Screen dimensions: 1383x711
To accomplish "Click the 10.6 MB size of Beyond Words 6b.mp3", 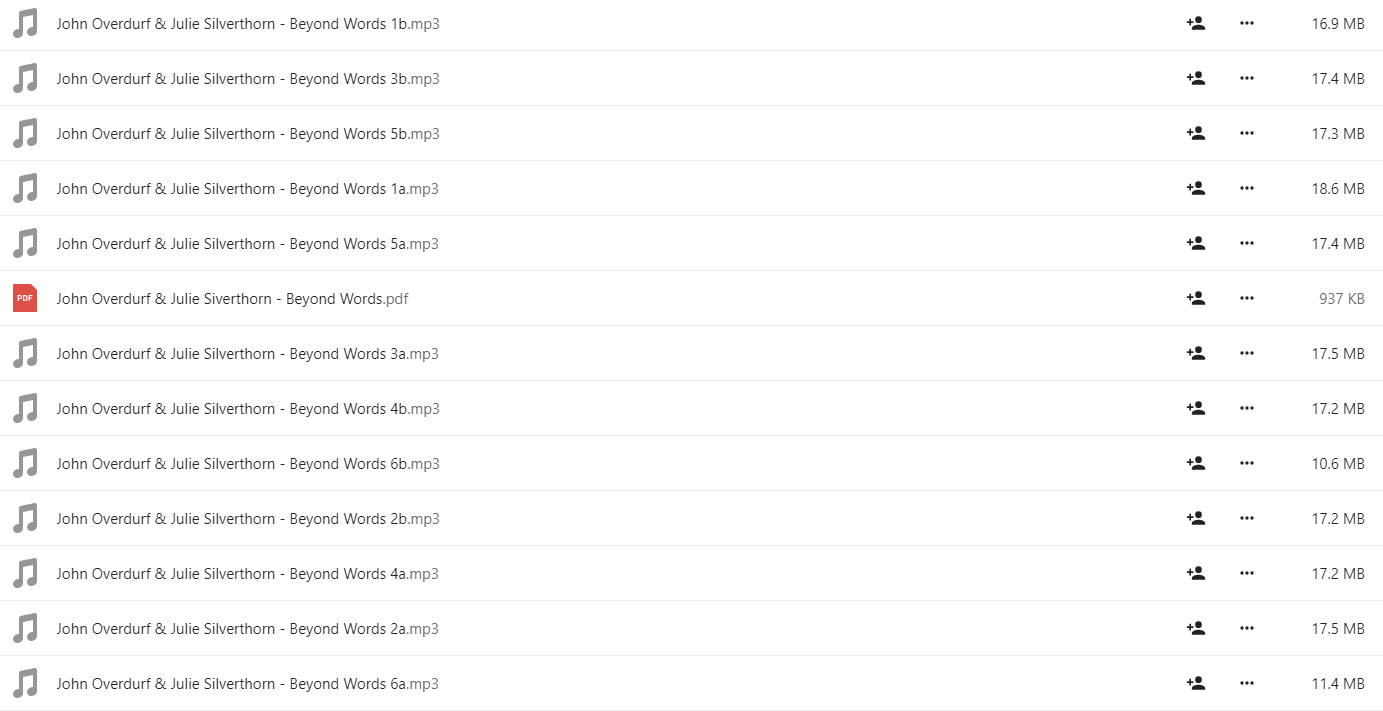I will [x=1338, y=463].
